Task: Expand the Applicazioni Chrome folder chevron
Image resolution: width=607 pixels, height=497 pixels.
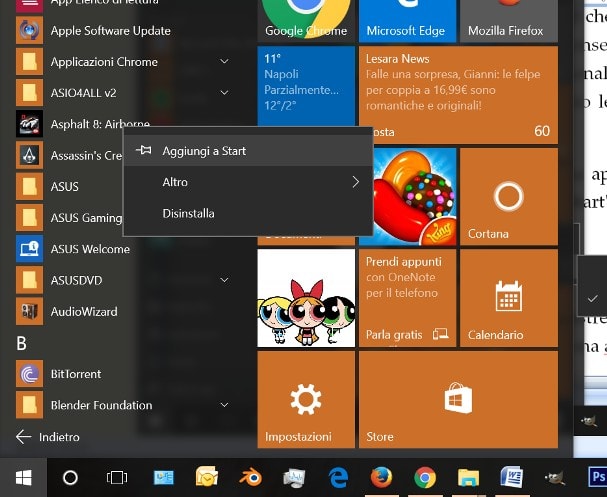Action: [x=224, y=61]
